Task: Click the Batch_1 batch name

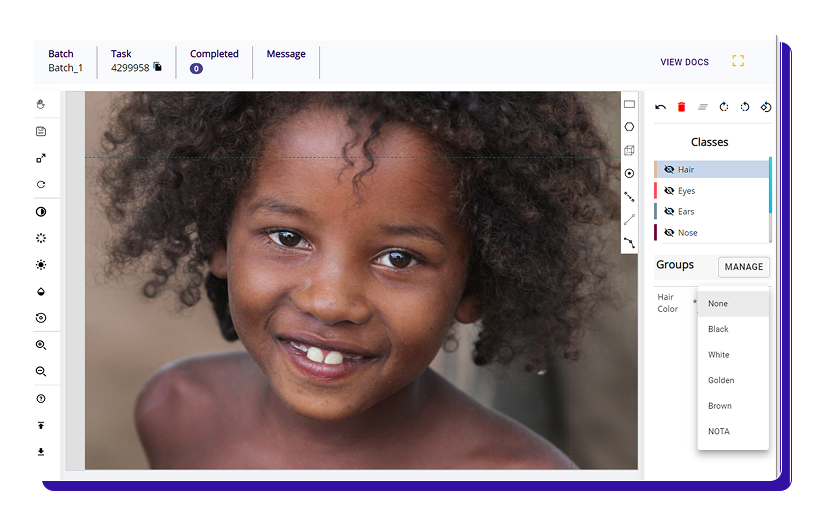Action: pos(65,68)
